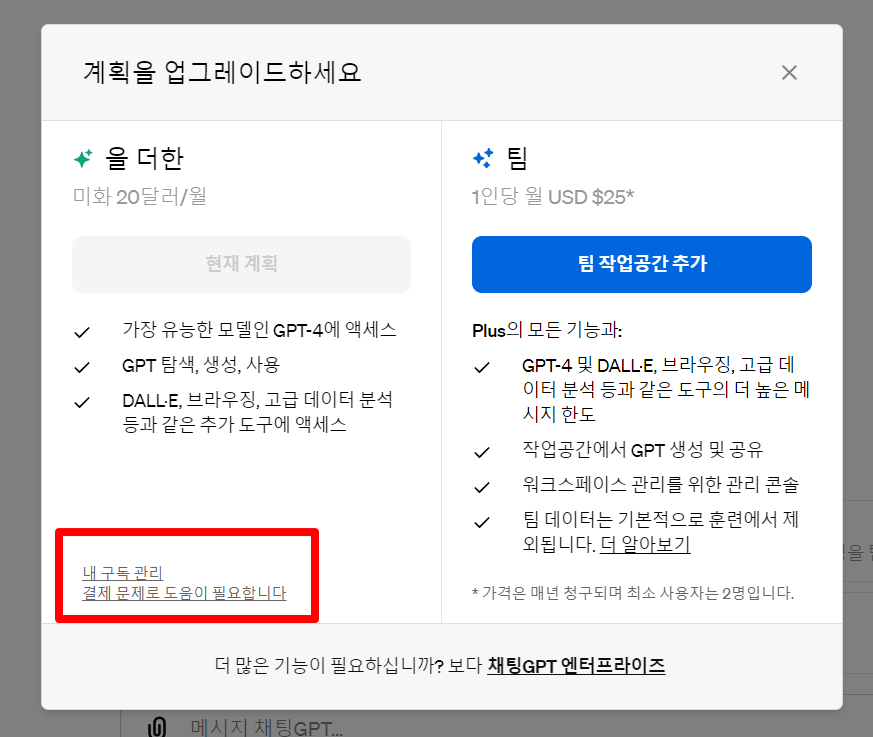Click the 을 더한 plan heading
The width and height of the screenshot is (873, 737).
144,159
